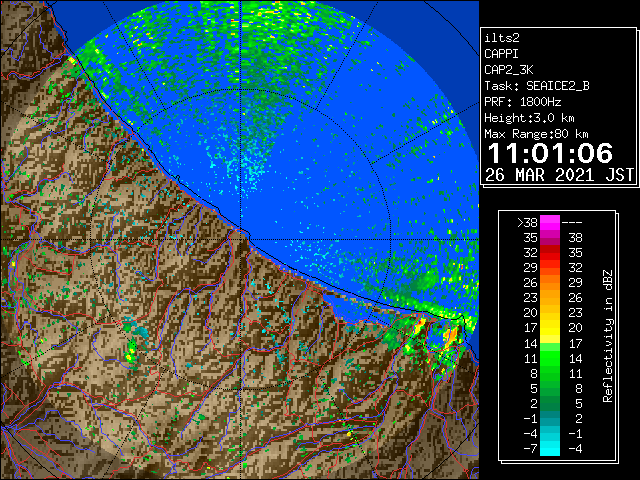Click the 'CAP2_3K' text line
Screen dimensions: 640x480
click(x=509, y=70)
